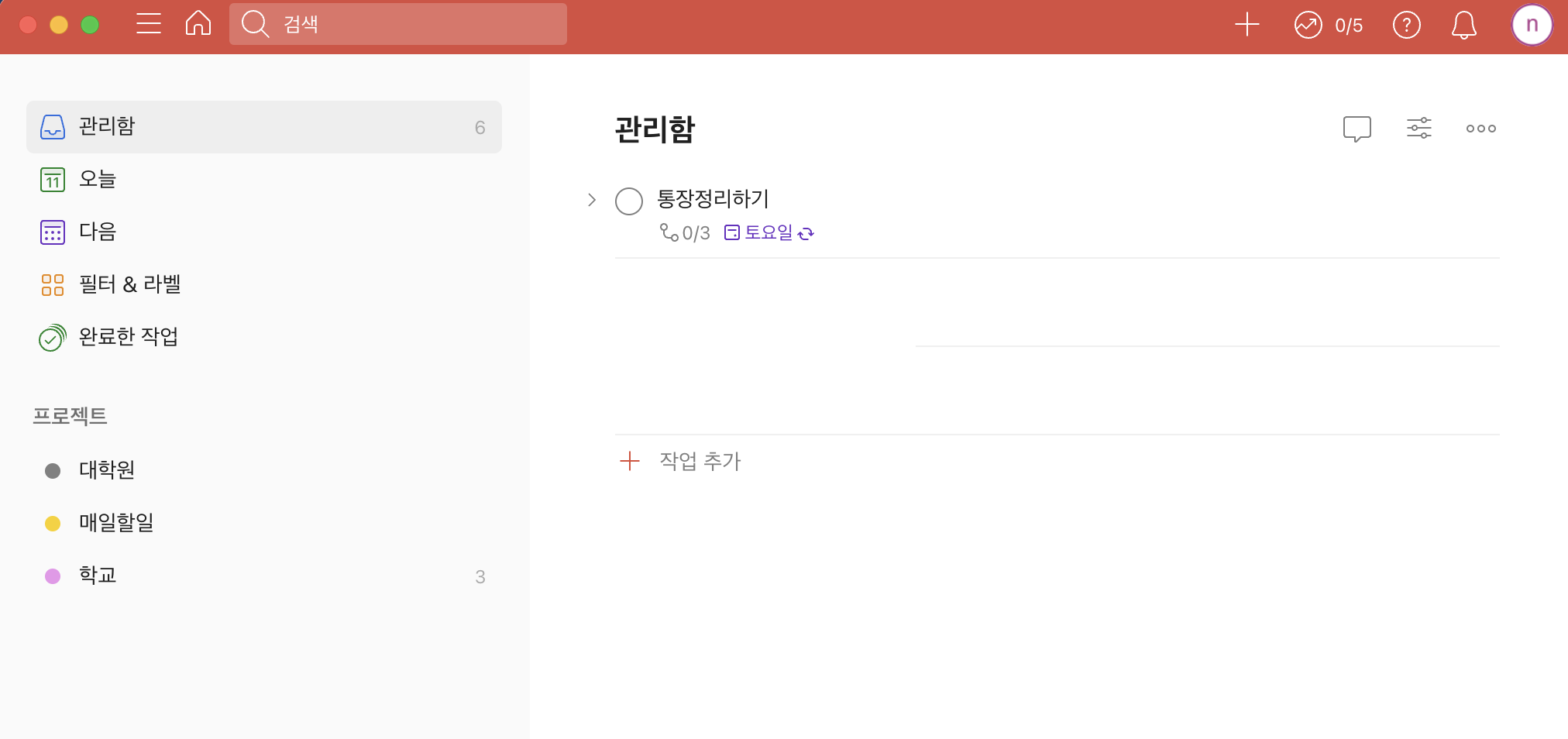View the 0/5 daily goal counter
Viewport: 1568px width, 739px height.
tap(1349, 26)
